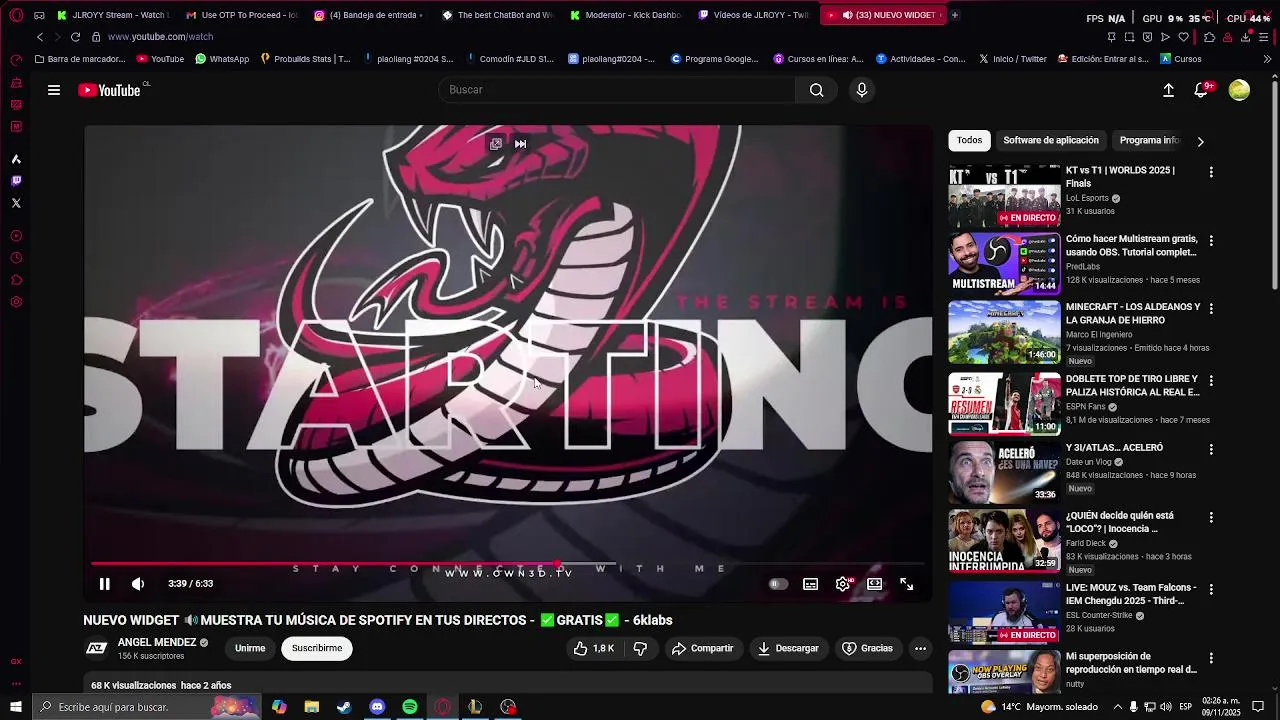1280x720 pixels.
Task: Focus the Buscar search field
Action: 617,90
